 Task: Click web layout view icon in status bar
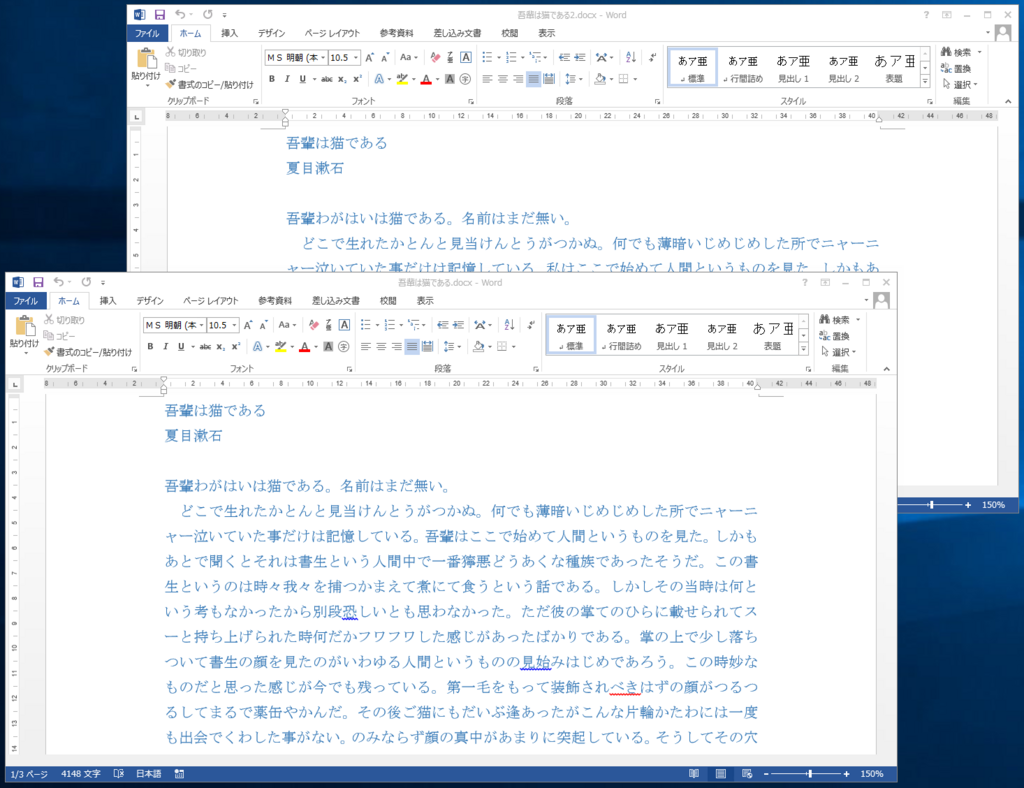click(x=747, y=774)
